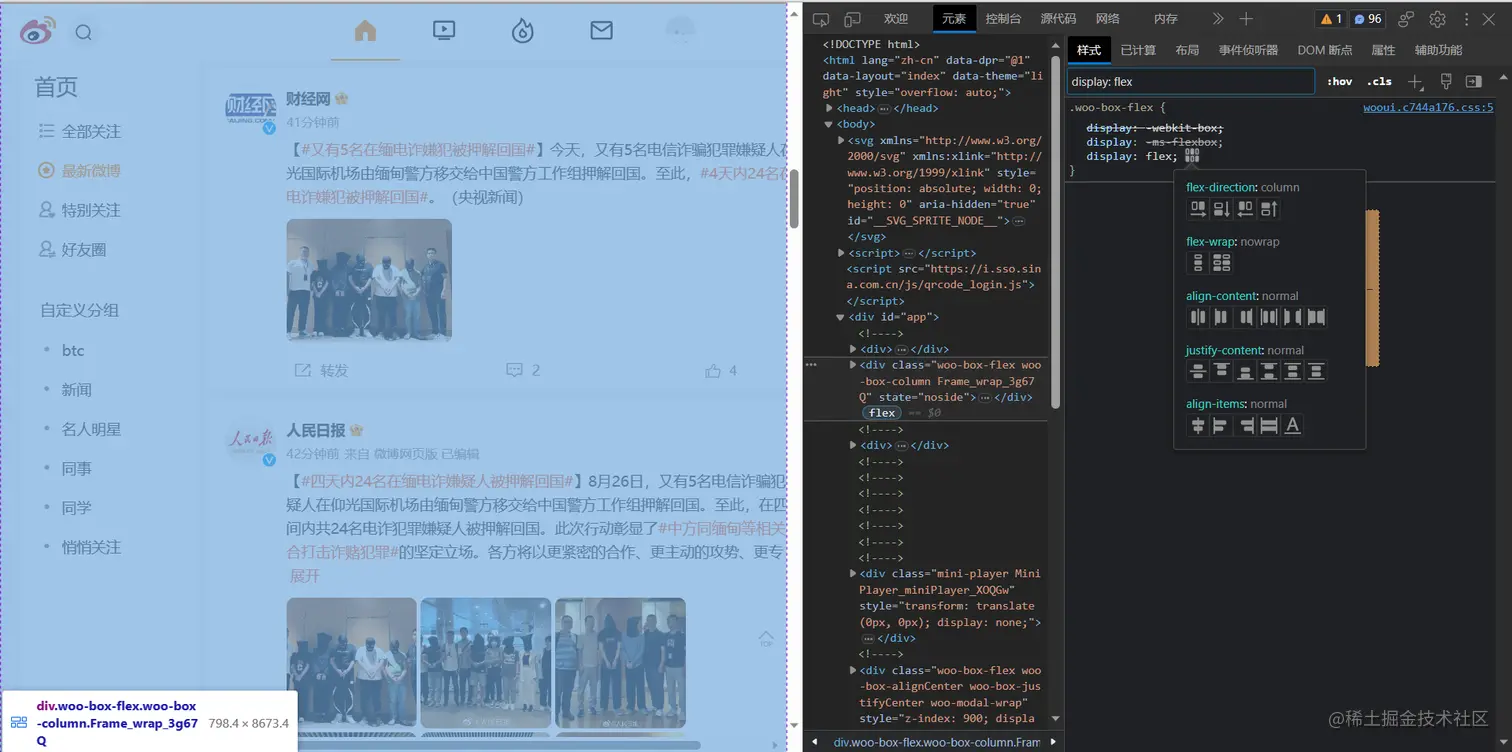1512x752 pixels.
Task: Activate the DevTools element inspect picker
Action: pos(821,19)
